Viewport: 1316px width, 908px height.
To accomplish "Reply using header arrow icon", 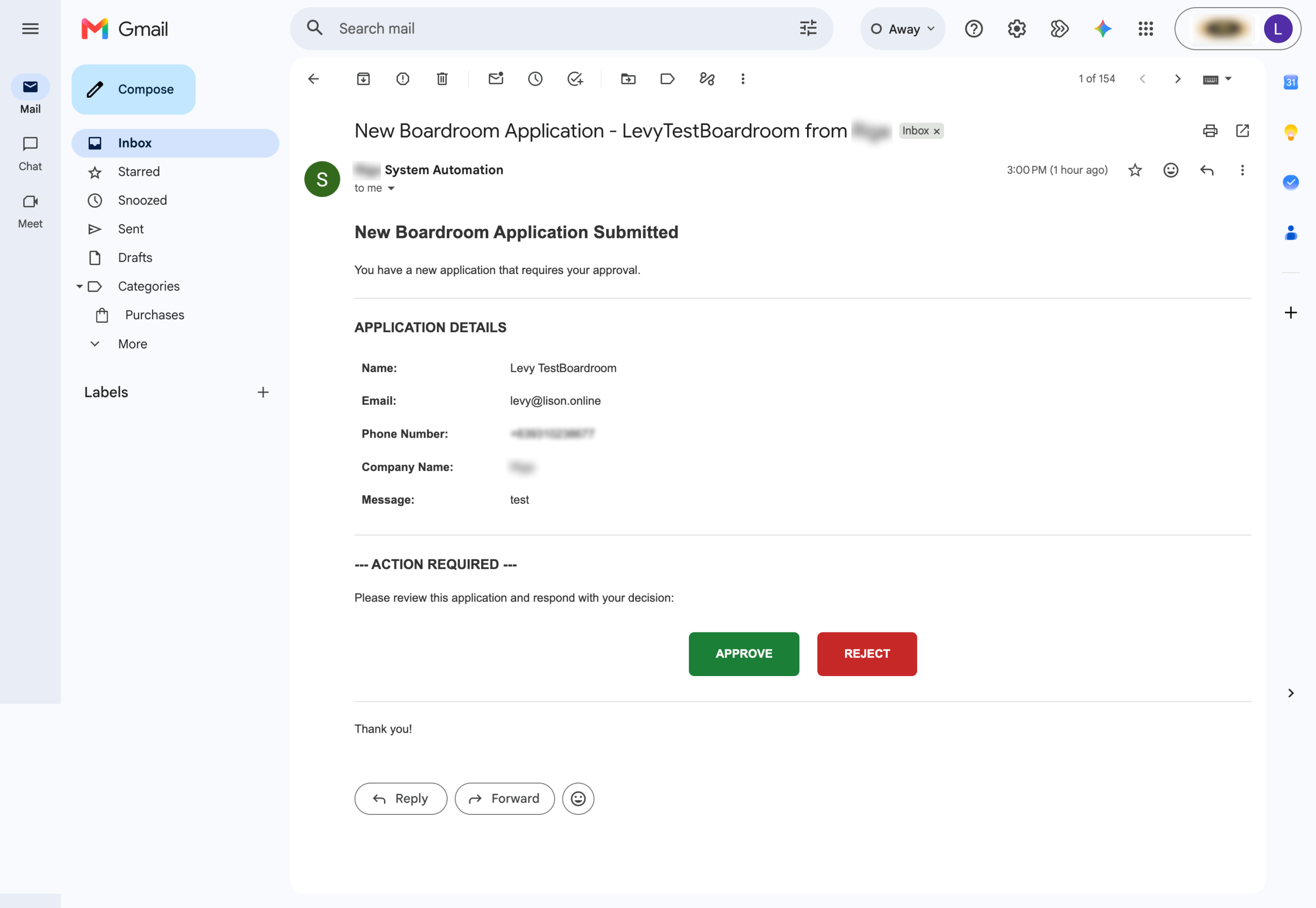I will [x=1207, y=170].
